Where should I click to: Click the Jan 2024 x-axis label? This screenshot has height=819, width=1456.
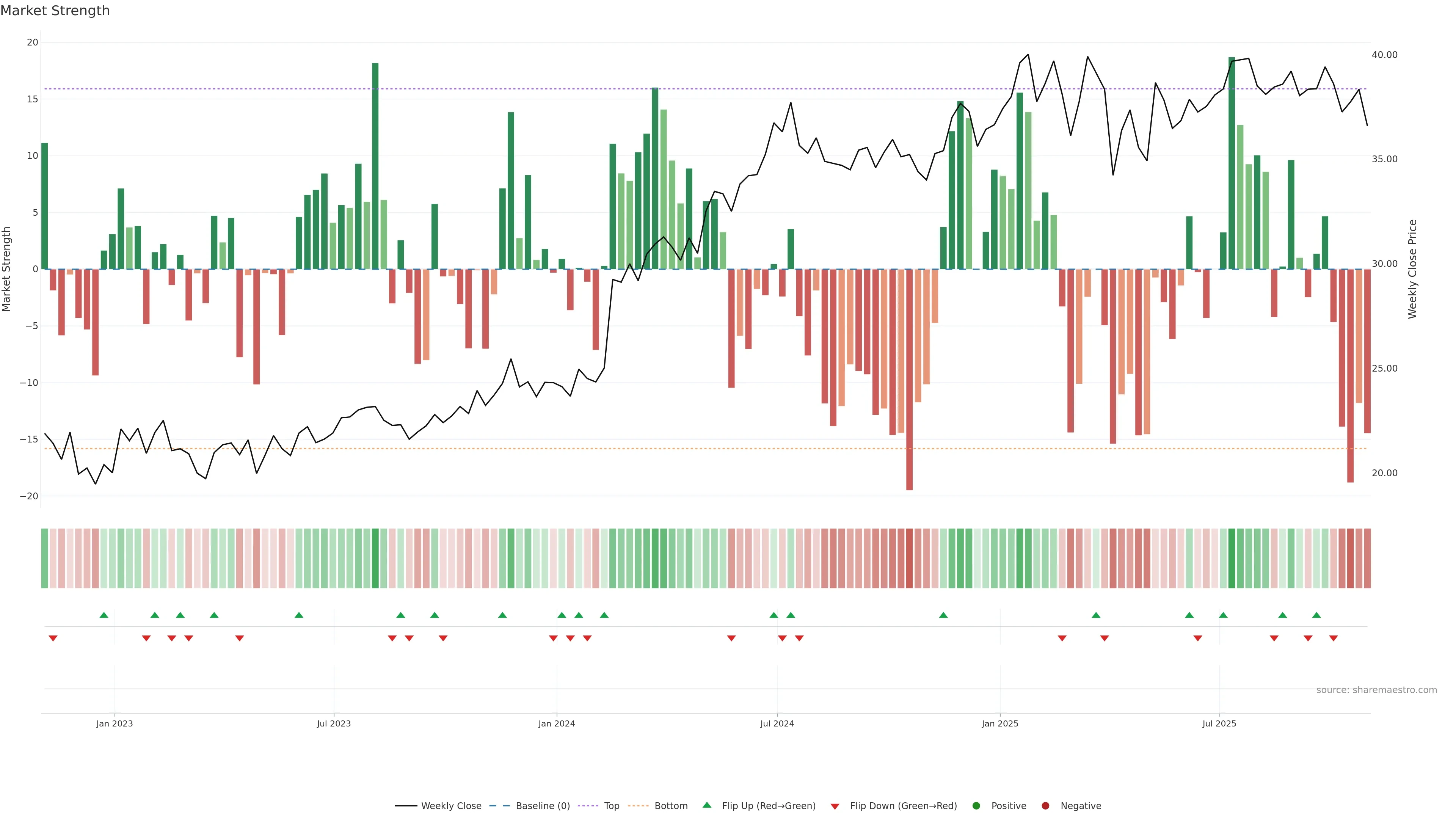[x=556, y=723]
